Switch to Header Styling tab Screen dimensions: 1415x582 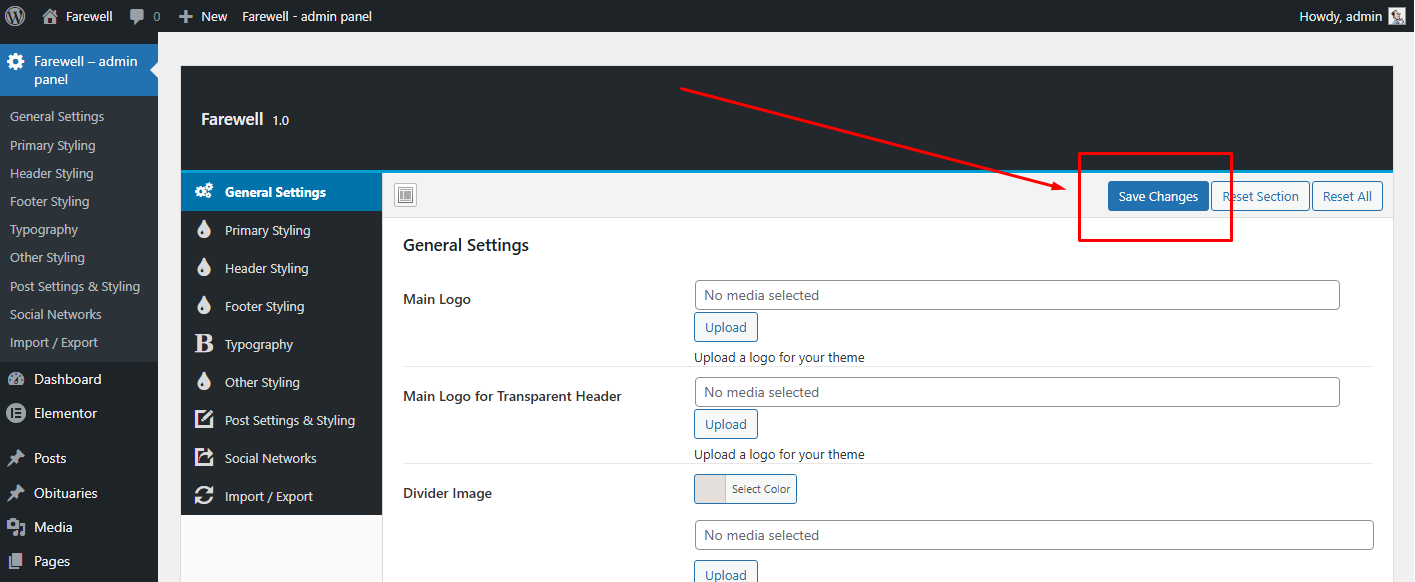pos(266,268)
